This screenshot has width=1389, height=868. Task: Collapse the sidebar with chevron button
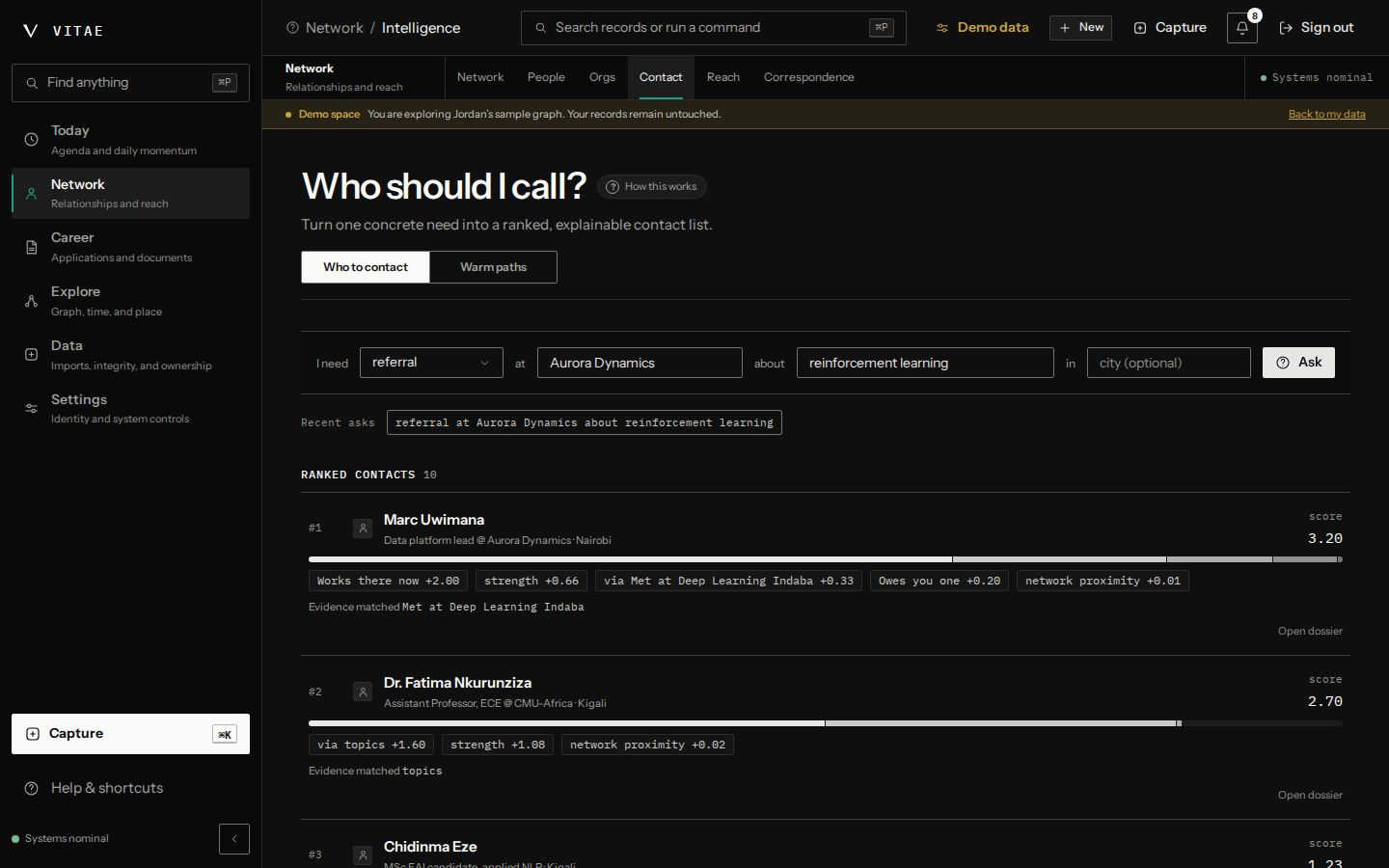point(234,839)
